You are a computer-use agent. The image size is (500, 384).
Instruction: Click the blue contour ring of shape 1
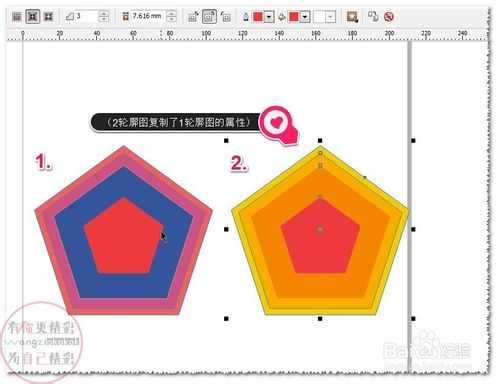(124, 286)
